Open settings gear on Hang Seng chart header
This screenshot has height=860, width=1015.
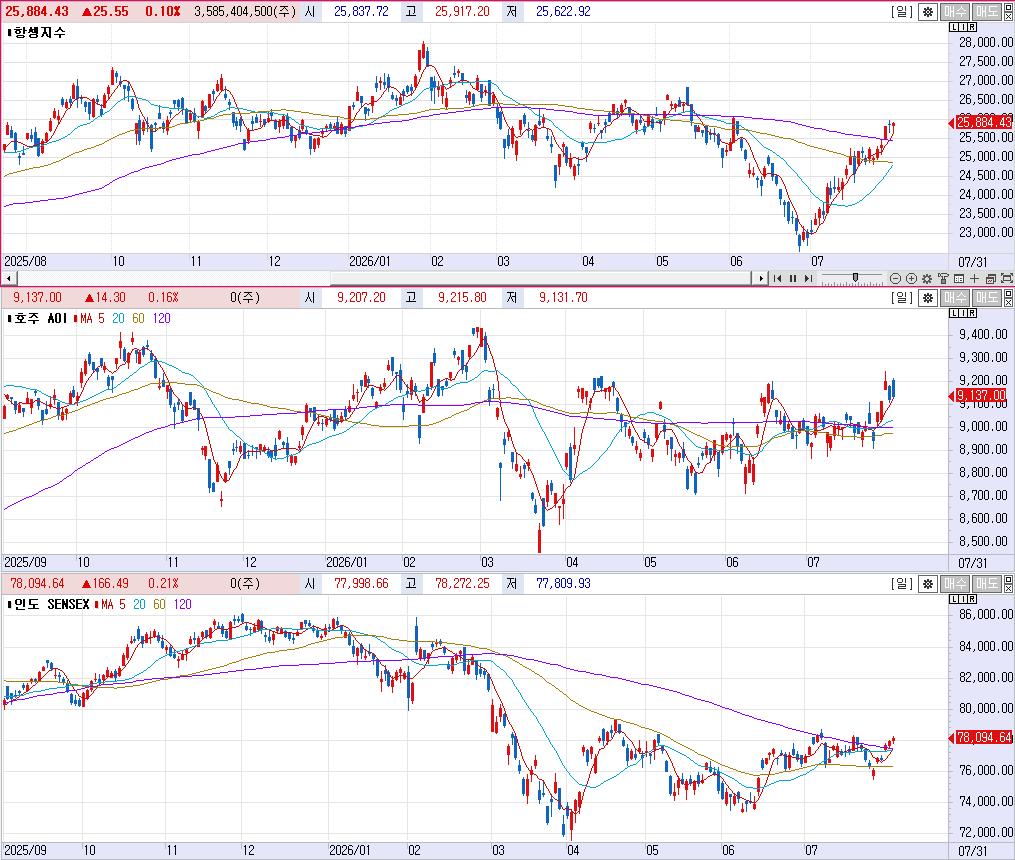928,12
